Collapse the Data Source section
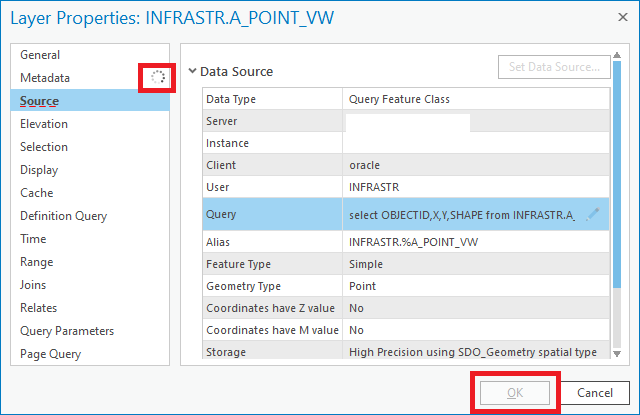This screenshot has width=640, height=415. tap(192, 71)
